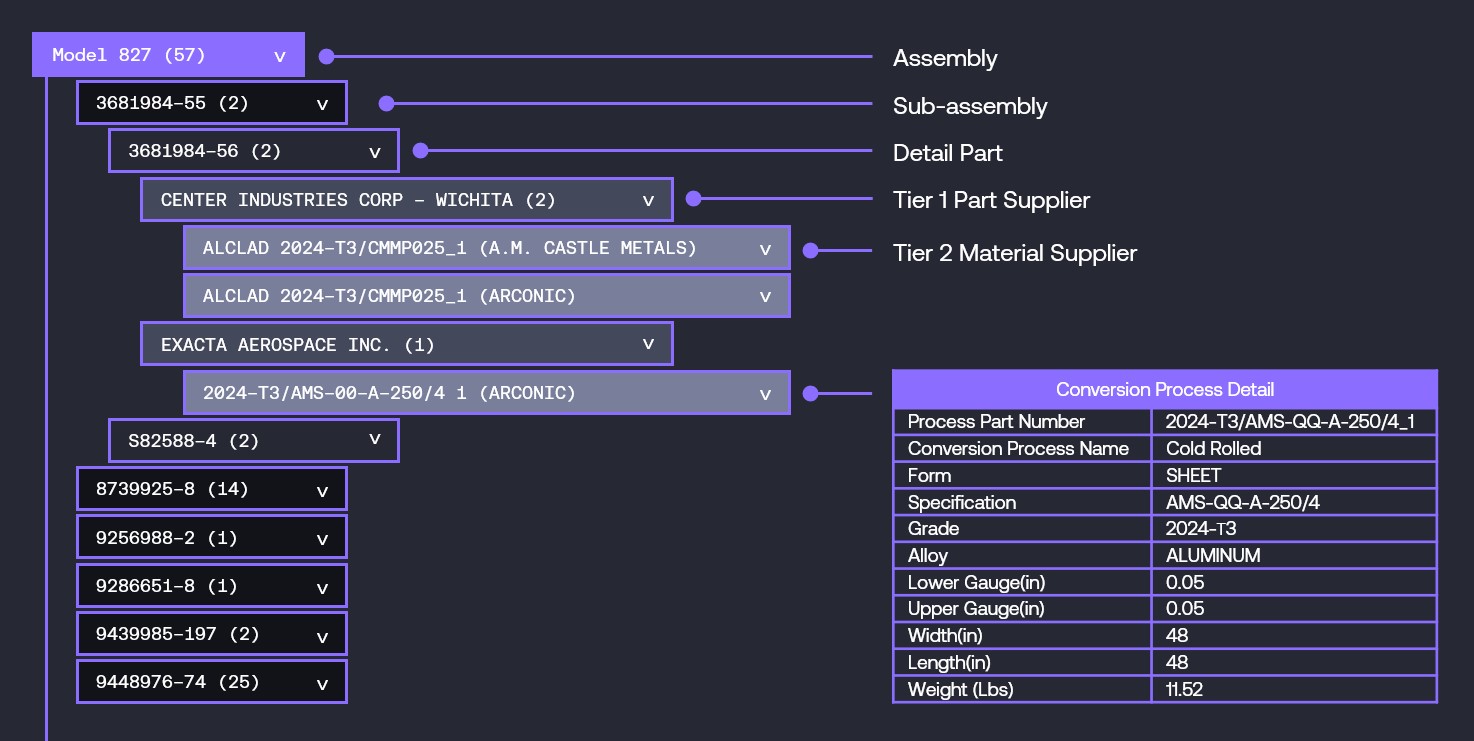Screen dimensions: 1474x741
Task: Select the 9286651-8 (1) tree row
Action: pyautogui.click(x=212, y=586)
